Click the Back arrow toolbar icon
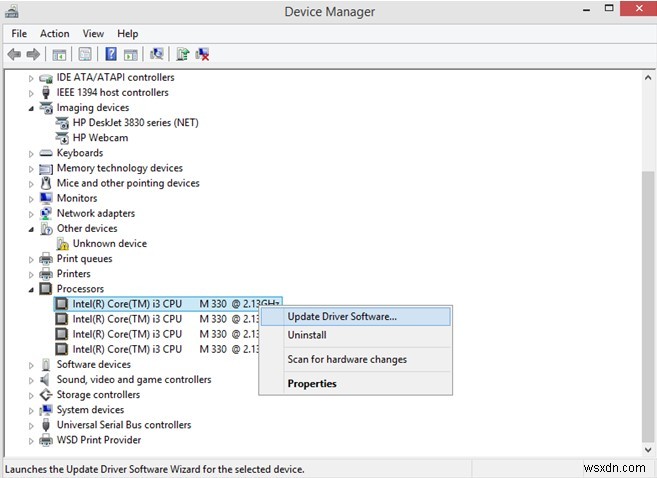Viewport: 657px width, 478px height. coord(14,54)
